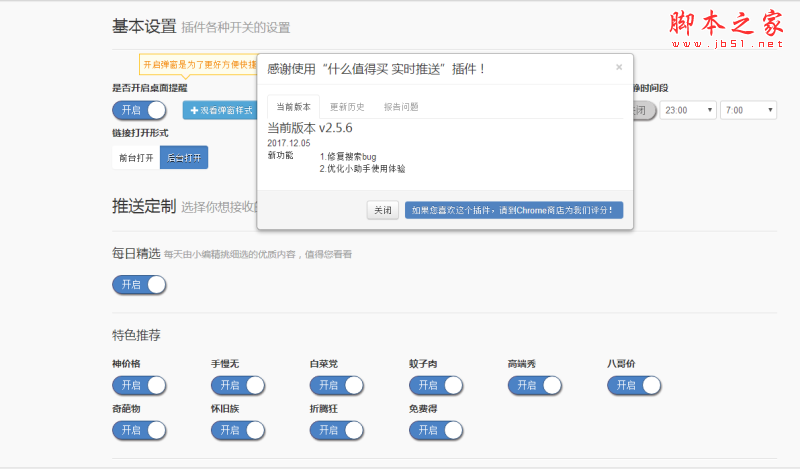The height and width of the screenshot is (469, 800).
Task: Turn off the 神价格 switch
Action: coord(139,385)
